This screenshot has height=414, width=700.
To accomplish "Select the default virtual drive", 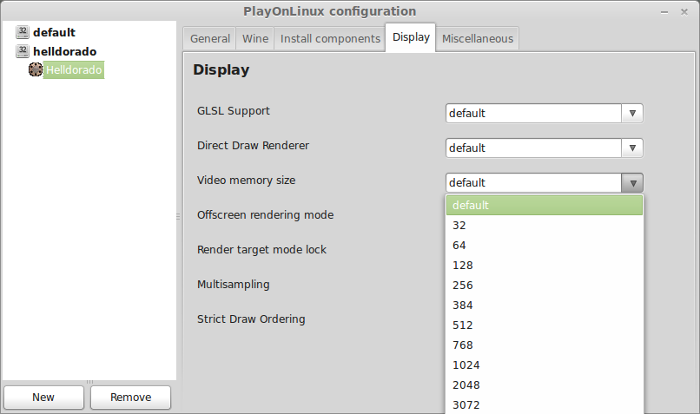I will pos(54,32).
